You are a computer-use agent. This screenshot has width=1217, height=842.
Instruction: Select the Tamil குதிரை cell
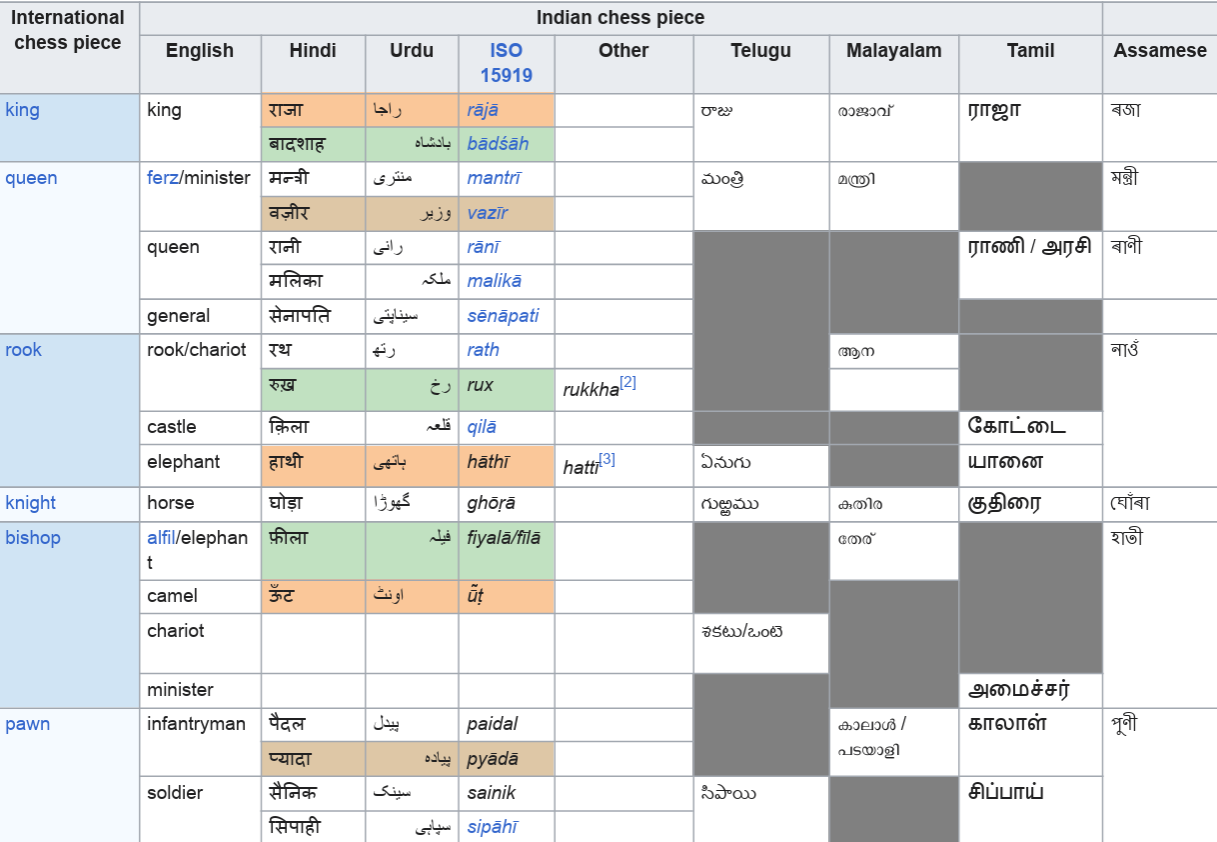click(1031, 504)
